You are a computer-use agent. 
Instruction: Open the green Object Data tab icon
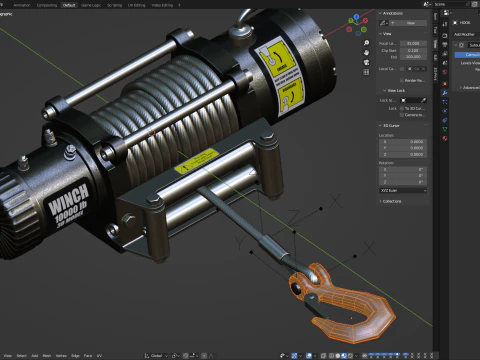point(445,129)
